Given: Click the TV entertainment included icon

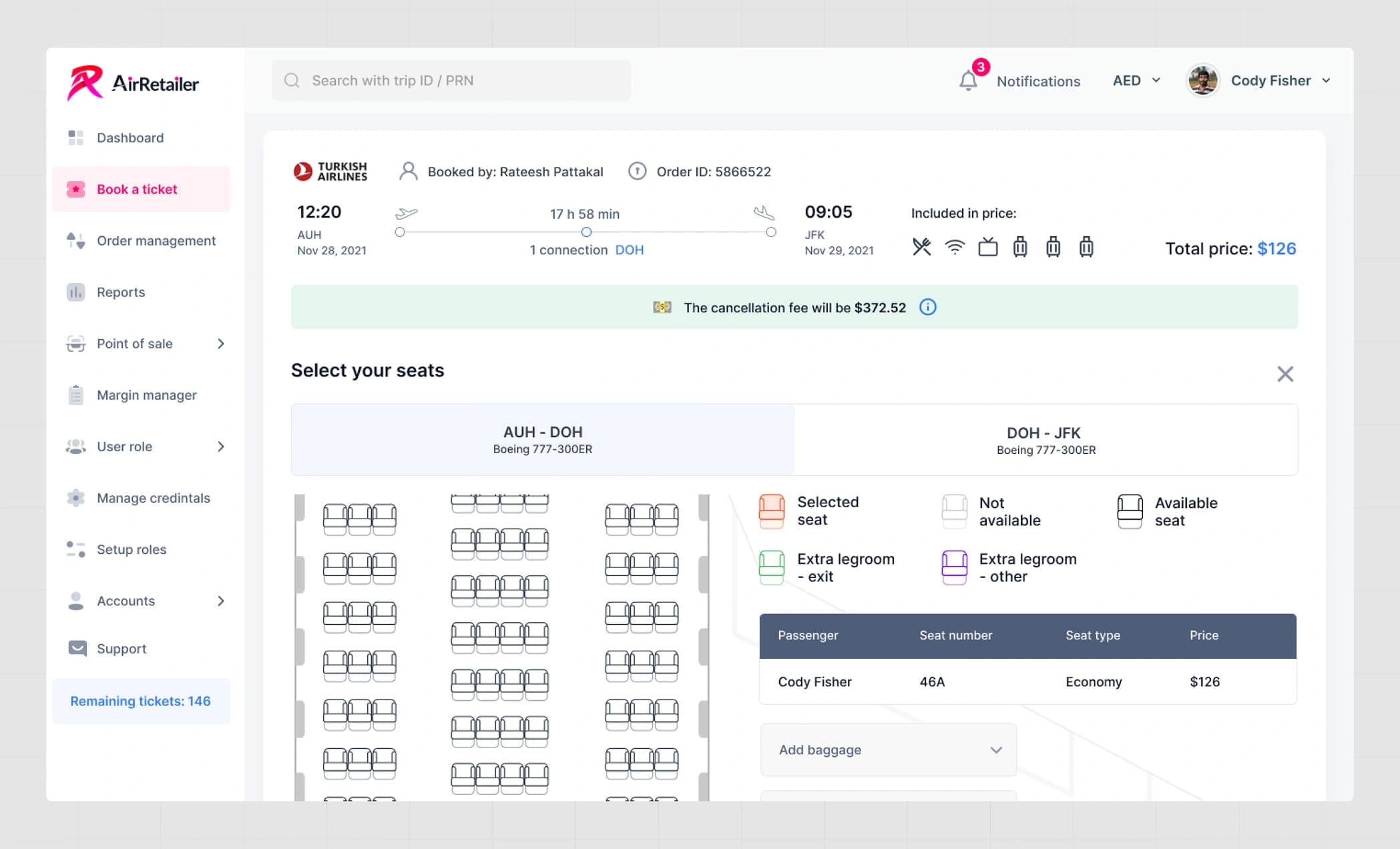Looking at the screenshot, I should coord(988,247).
